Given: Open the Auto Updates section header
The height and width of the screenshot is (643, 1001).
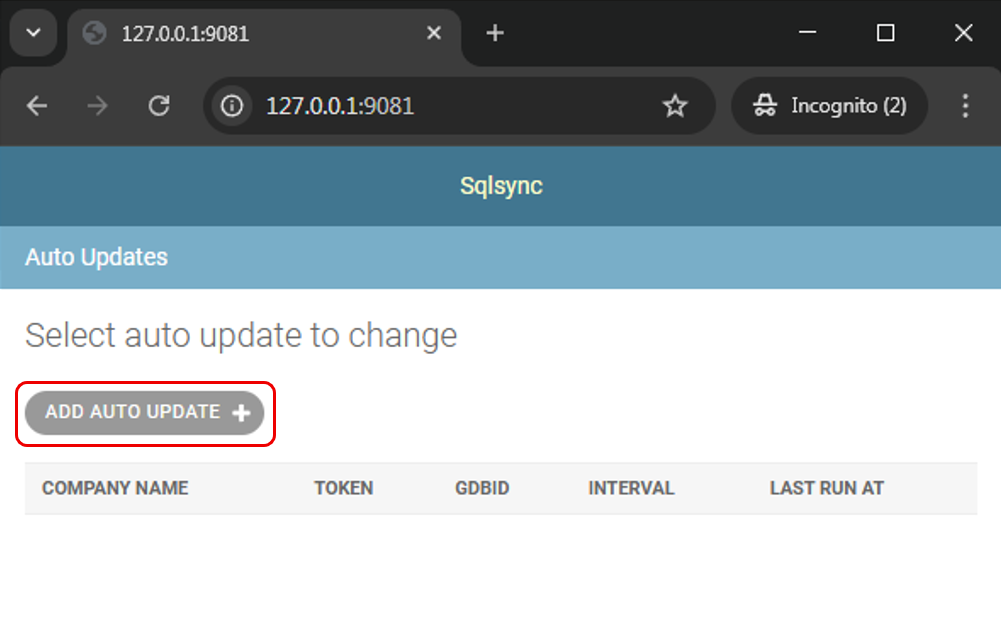Looking at the screenshot, I should click(96, 257).
